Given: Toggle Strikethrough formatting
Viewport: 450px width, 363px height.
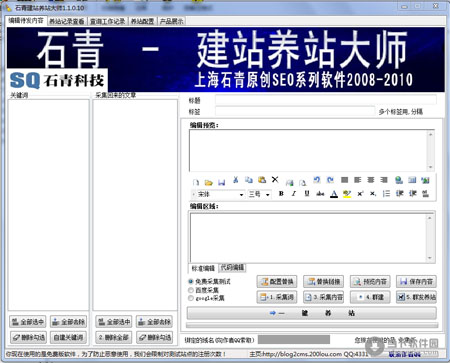Looking at the screenshot, I should (320, 194).
